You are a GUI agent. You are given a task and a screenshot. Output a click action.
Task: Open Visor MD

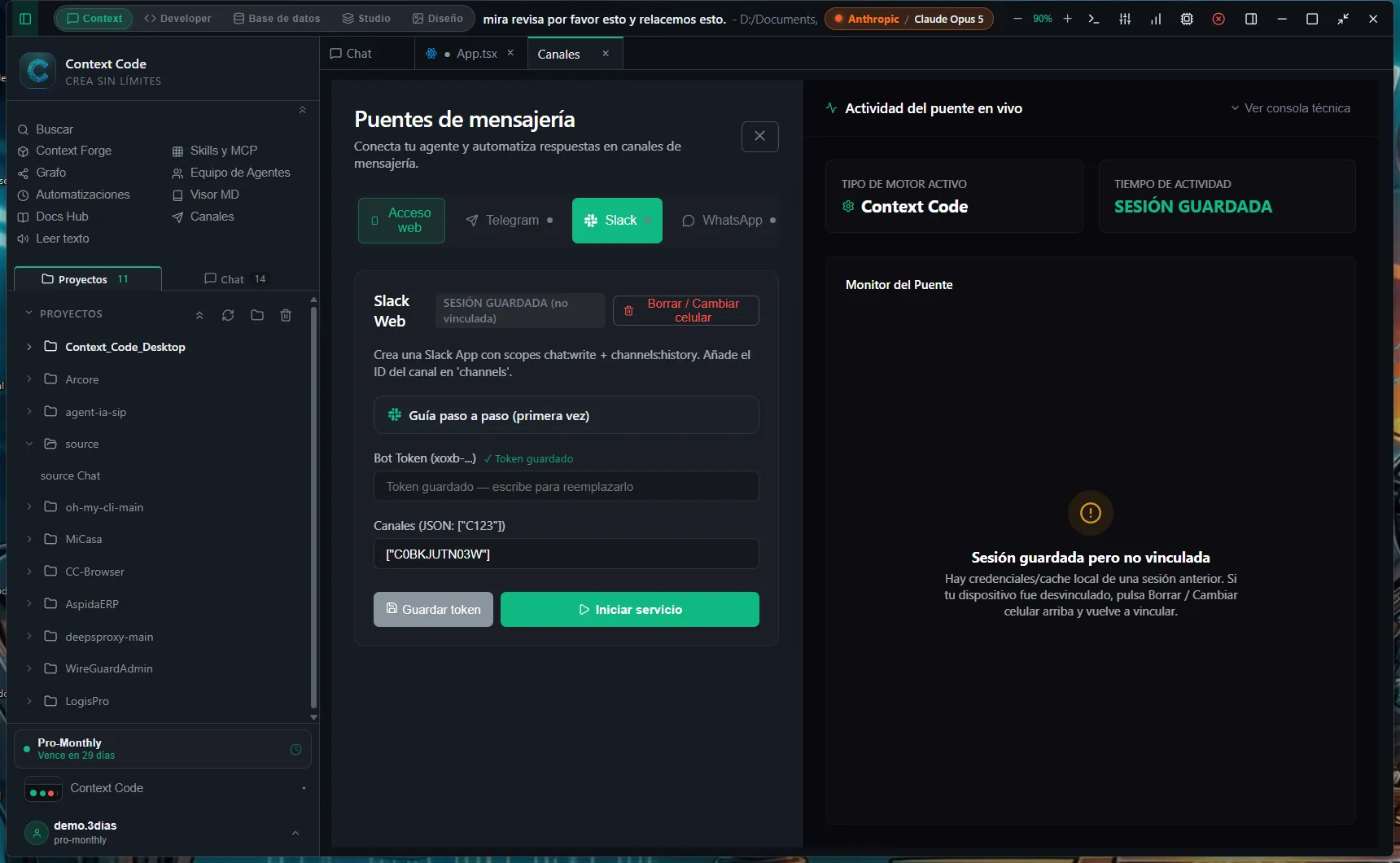[x=205, y=195]
